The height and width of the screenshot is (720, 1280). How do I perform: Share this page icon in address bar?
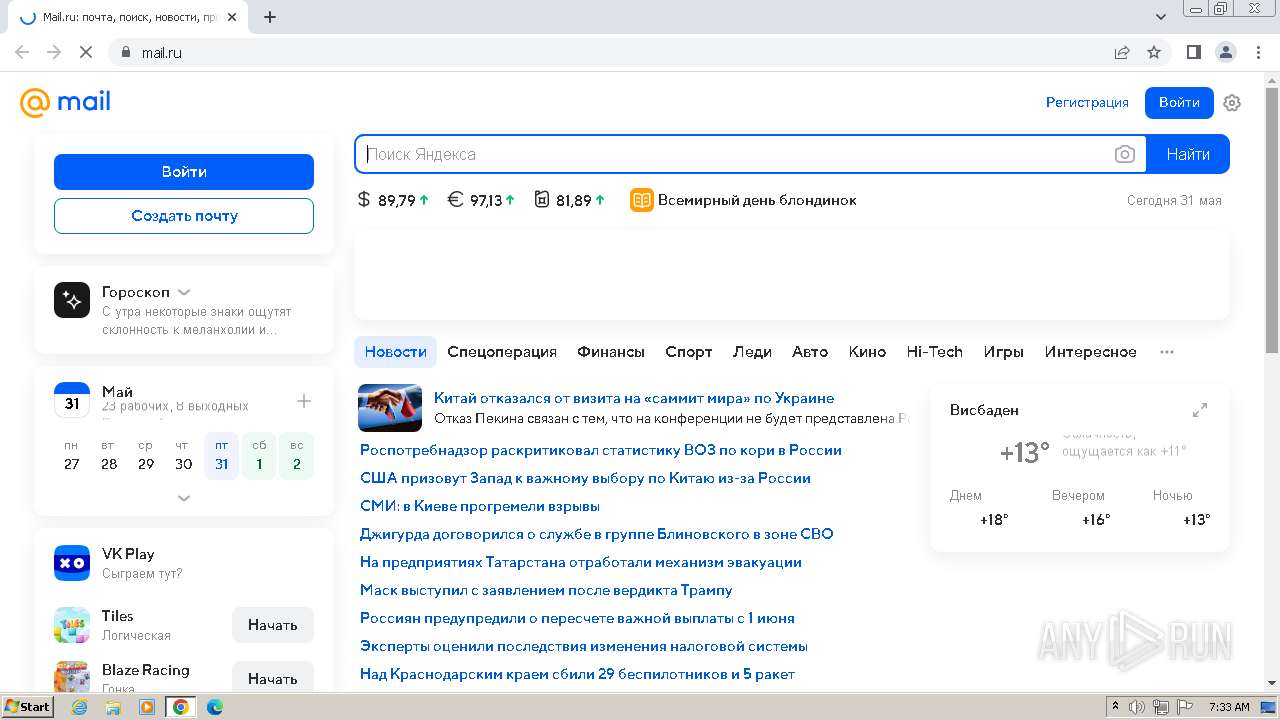pyautogui.click(x=1122, y=52)
